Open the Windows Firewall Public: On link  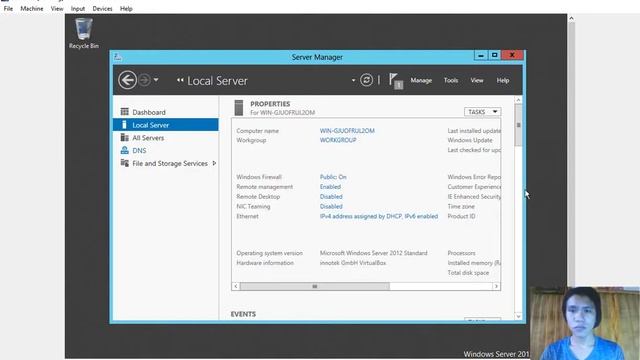click(333, 177)
